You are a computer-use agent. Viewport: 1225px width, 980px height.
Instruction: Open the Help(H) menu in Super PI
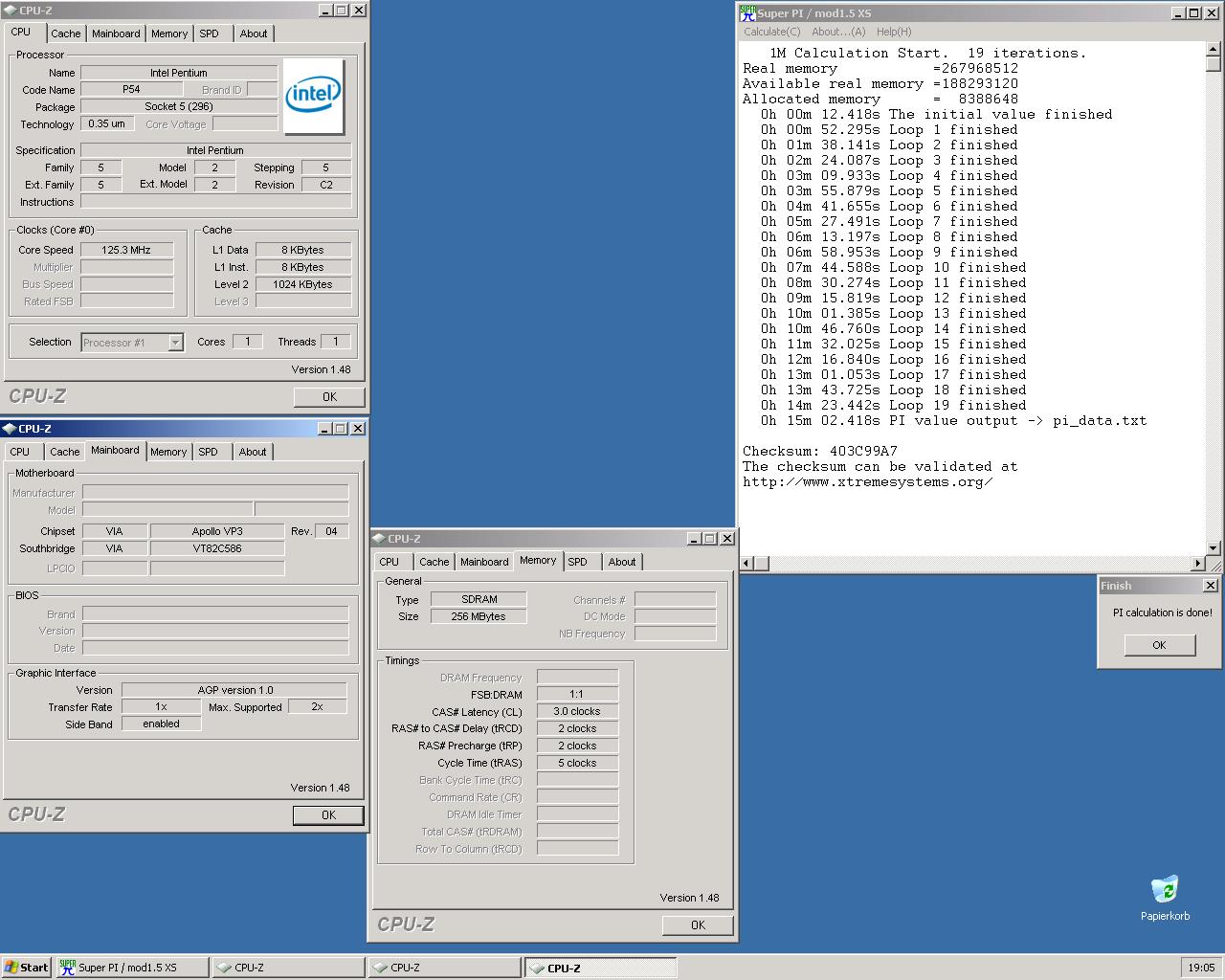894,32
